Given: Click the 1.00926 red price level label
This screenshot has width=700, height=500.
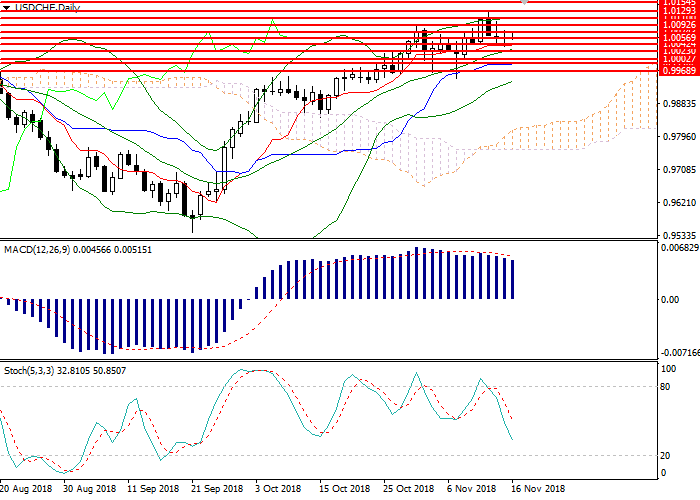Looking at the screenshot, I should [x=680, y=25].
